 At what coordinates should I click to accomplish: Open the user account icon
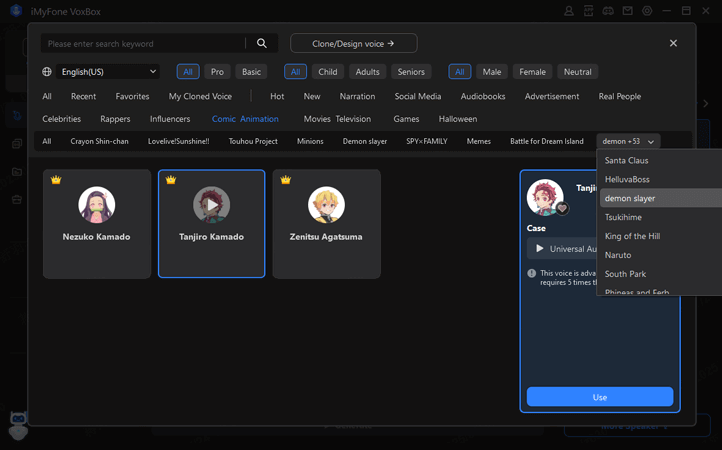point(569,11)
